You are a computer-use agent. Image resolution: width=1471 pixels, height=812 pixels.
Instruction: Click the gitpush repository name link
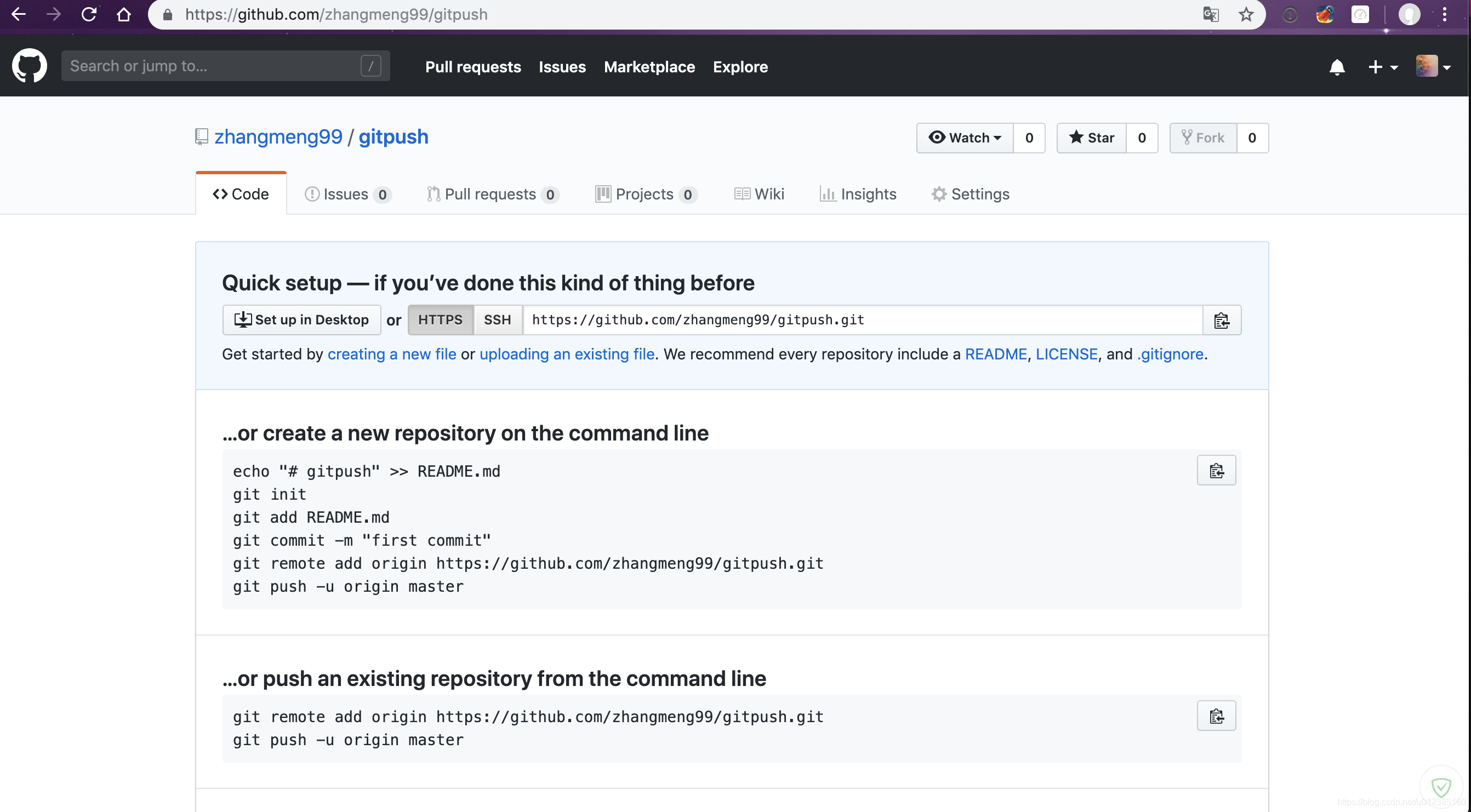pos(393,137)
